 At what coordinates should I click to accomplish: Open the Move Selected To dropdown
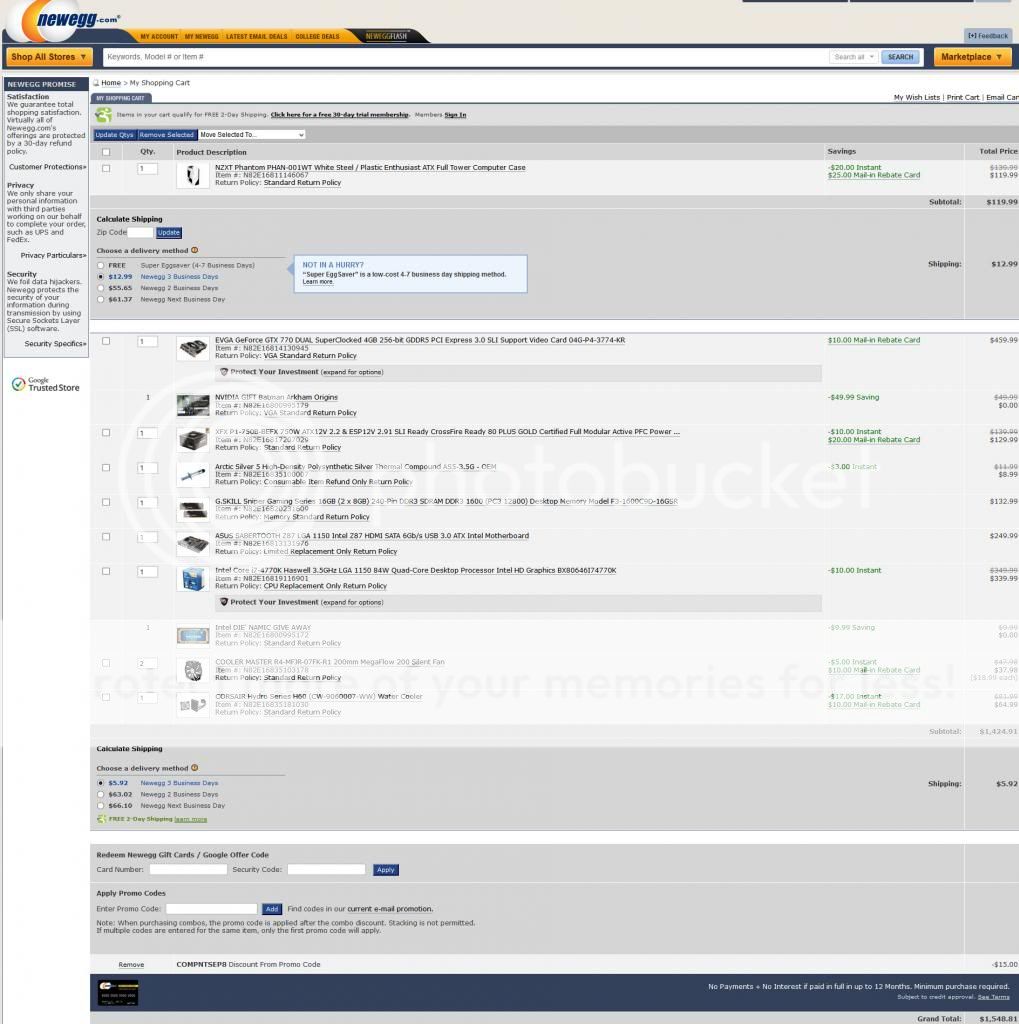coord(252,135)
